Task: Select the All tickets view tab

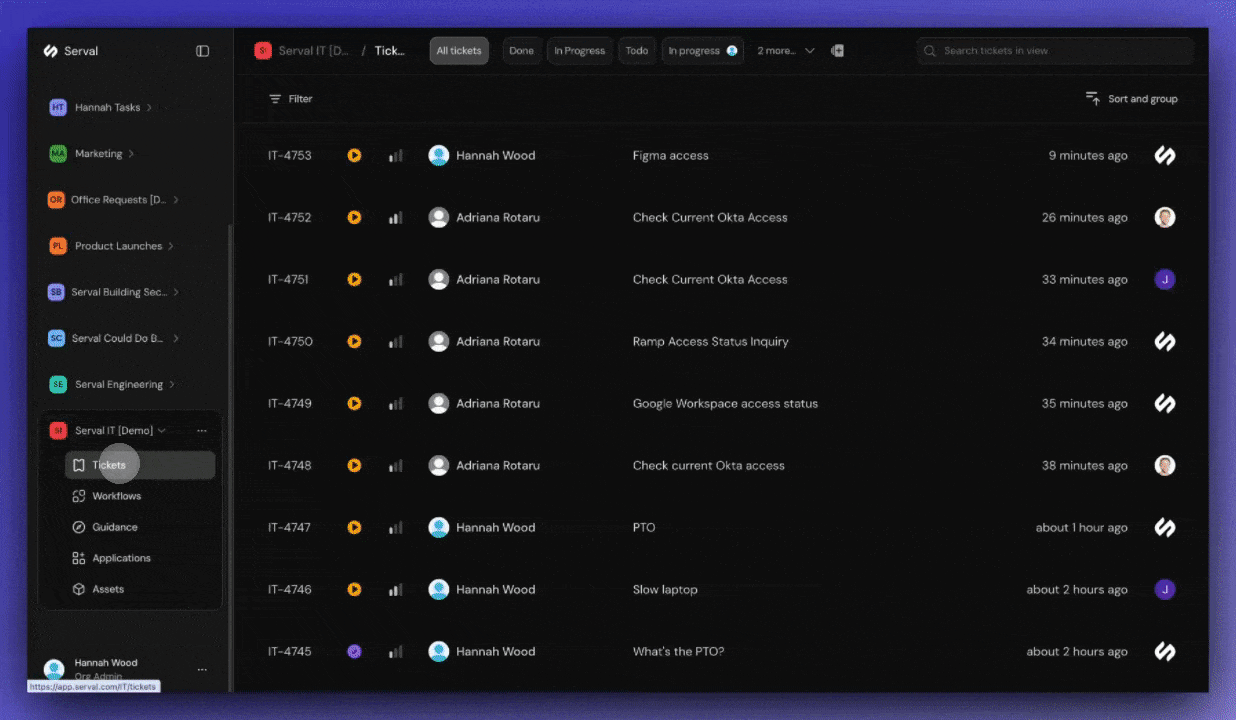Action: 459,51
